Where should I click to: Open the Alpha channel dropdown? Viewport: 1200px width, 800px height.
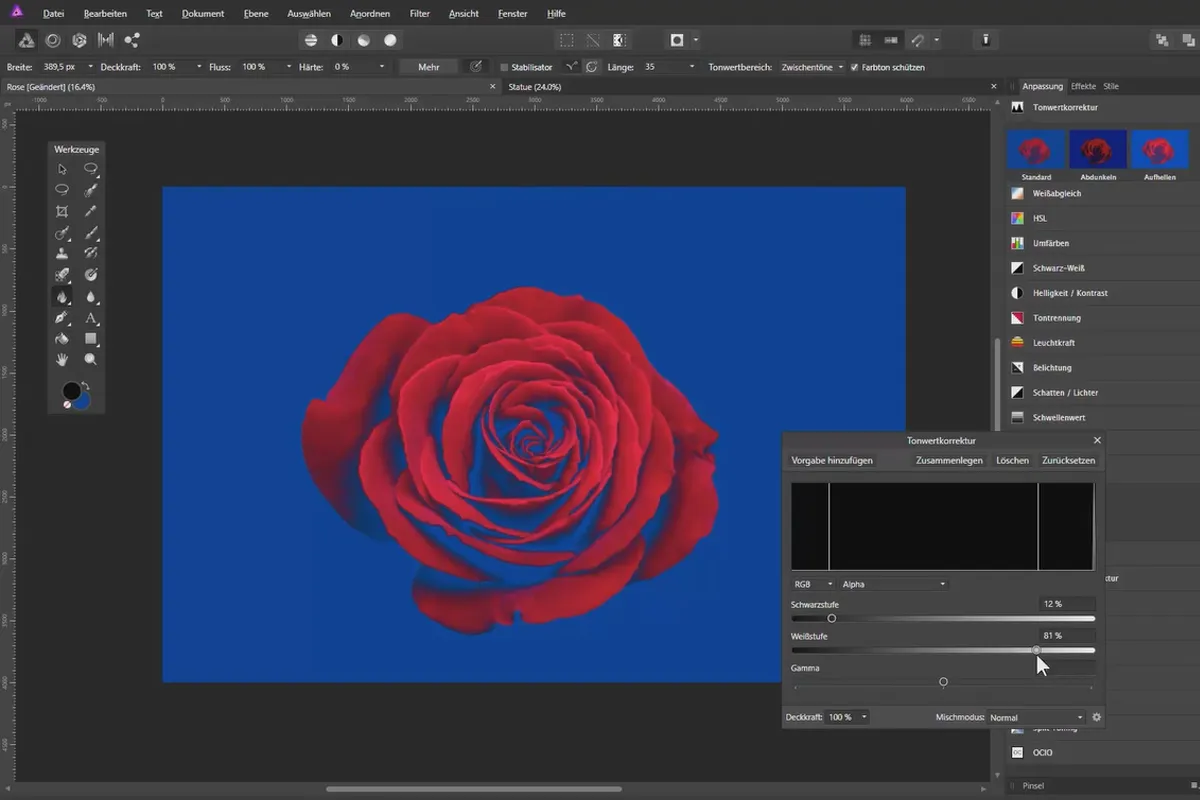coord(894,584)
